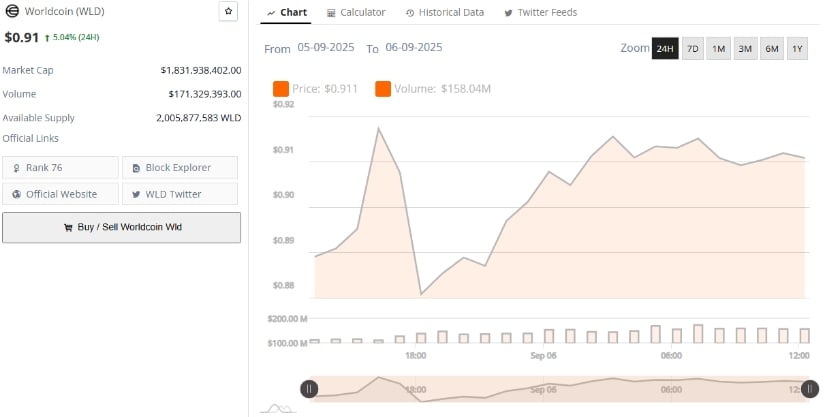Click the rank badge icon beside Rank 76
The width and height of the screenshot is (825, 417).
pyautogui.click(x=16, y=168)
